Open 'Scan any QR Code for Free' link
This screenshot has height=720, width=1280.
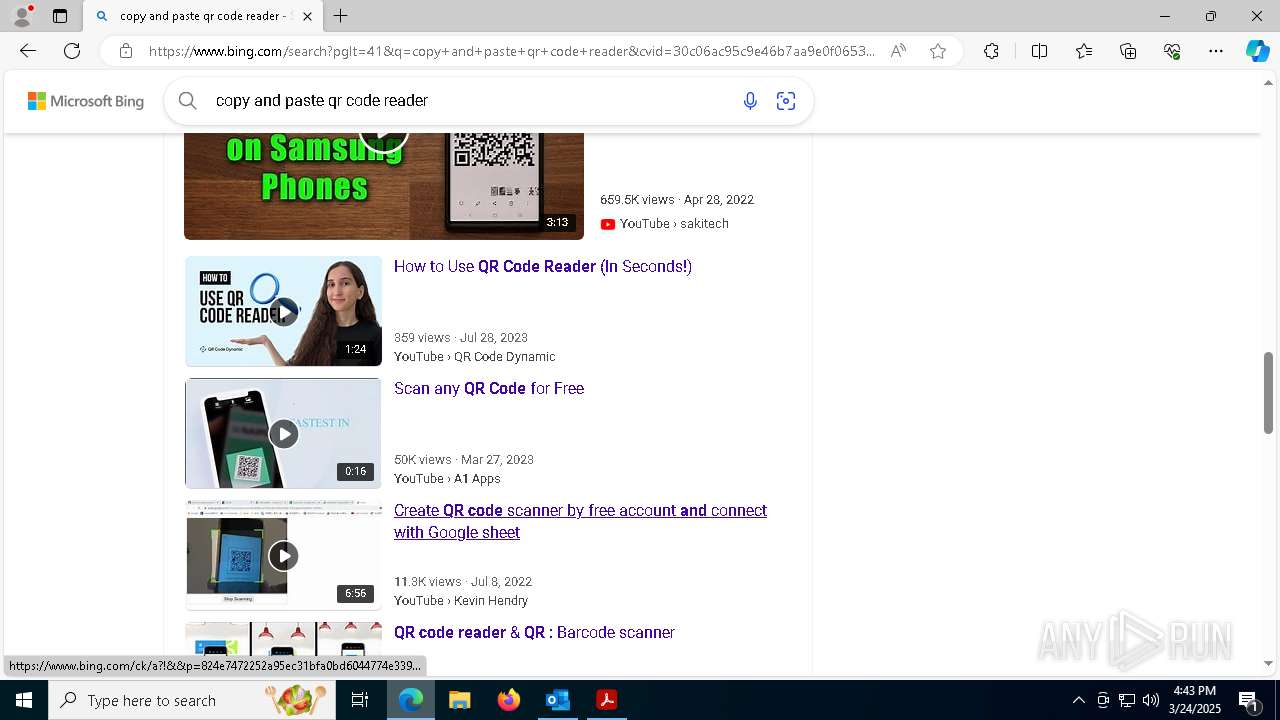pyautogui.click(x=489, y=388)
